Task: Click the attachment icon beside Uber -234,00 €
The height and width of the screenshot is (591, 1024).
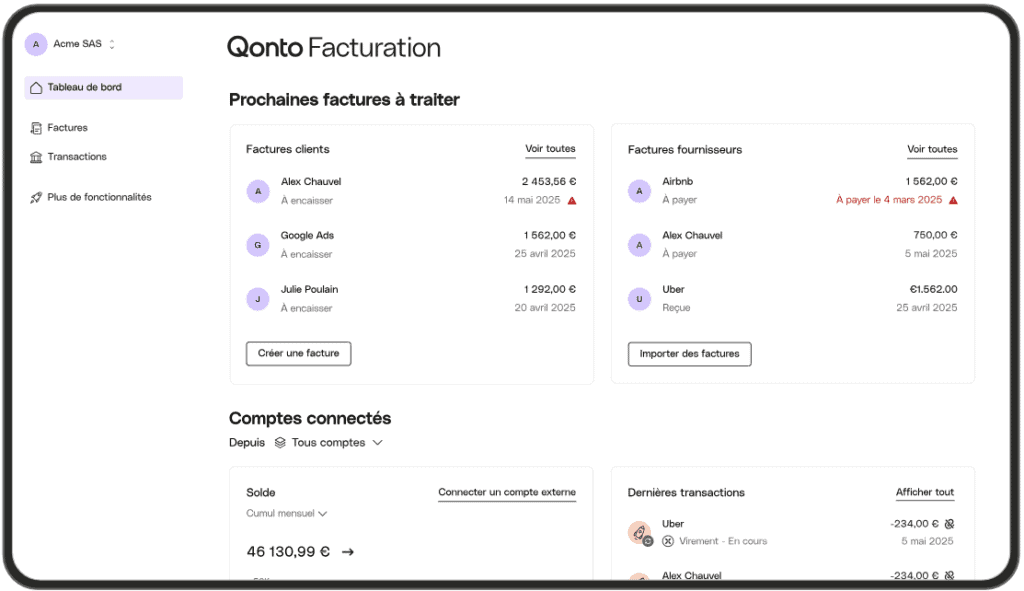Action: [x=949, y=523]
